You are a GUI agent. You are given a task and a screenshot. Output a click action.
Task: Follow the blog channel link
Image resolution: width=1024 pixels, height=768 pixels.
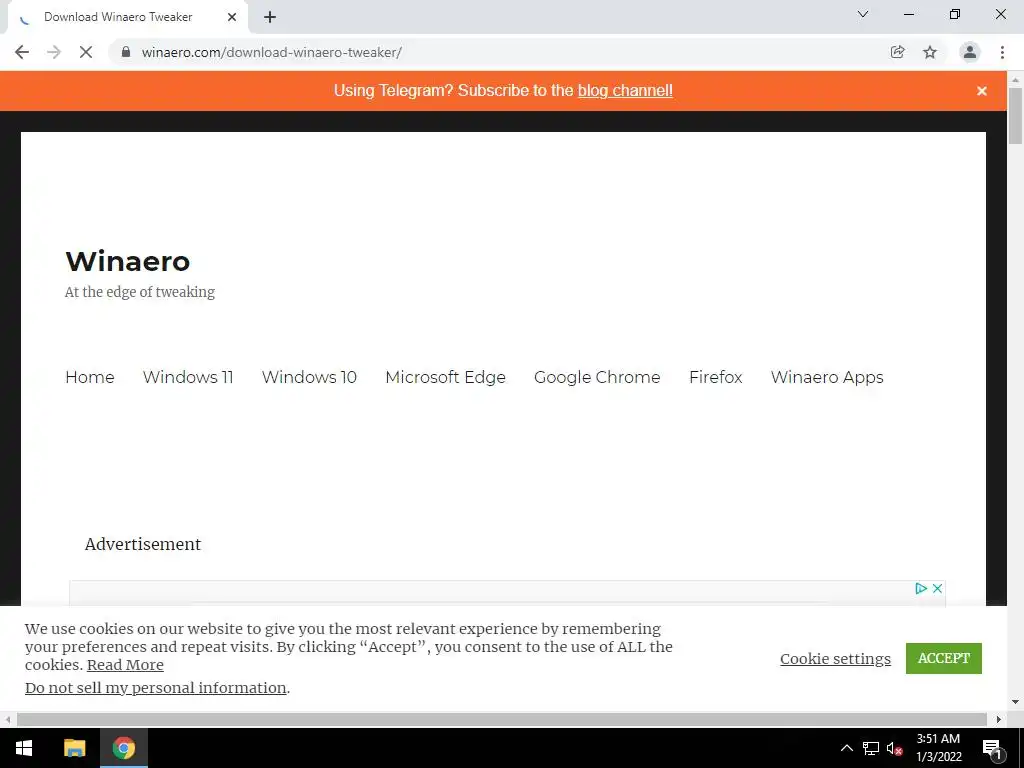pyautogui.click(x=625, y=91)
